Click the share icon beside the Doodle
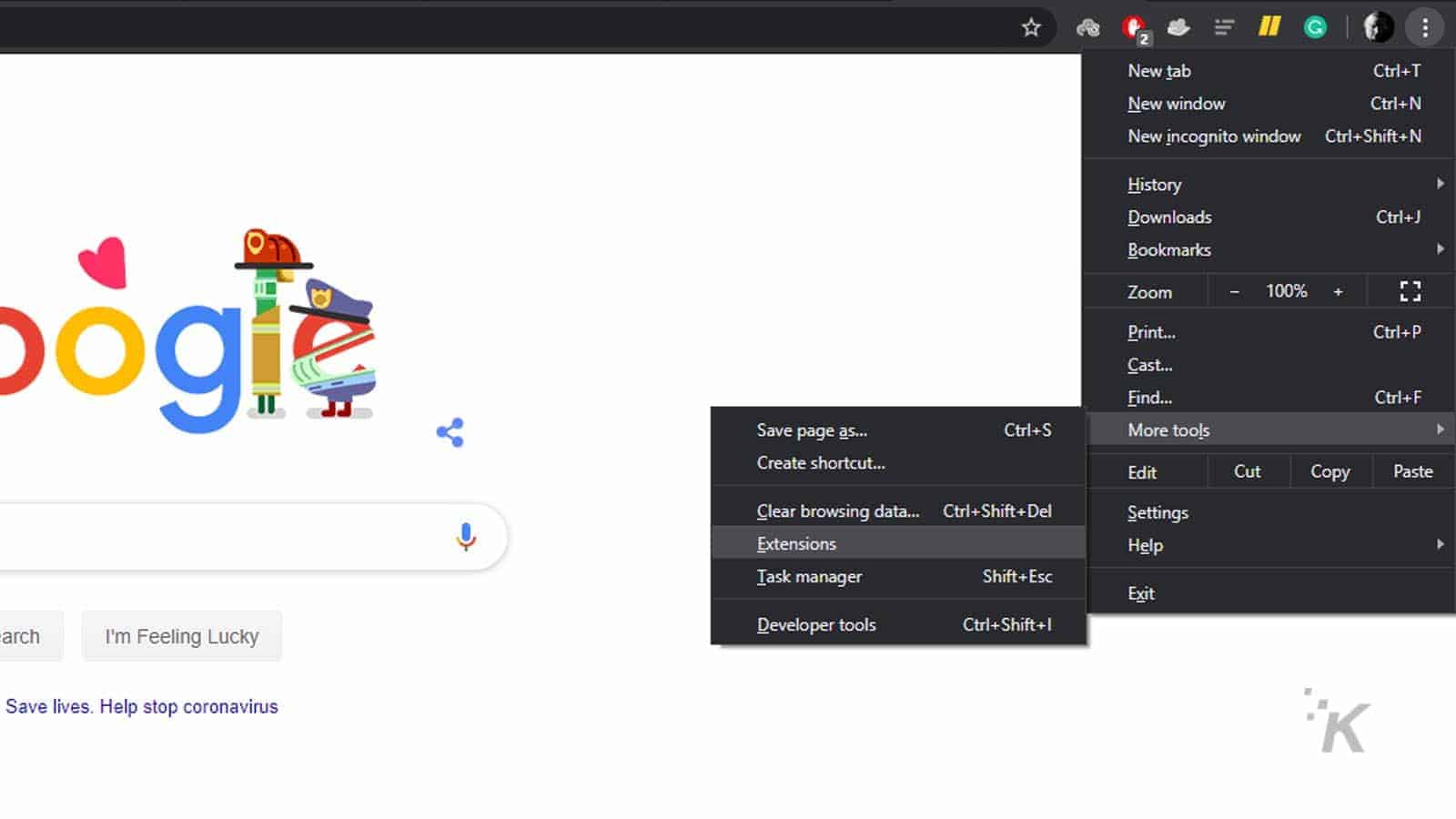The image size is (1456, 819). [x=450, y=432]
